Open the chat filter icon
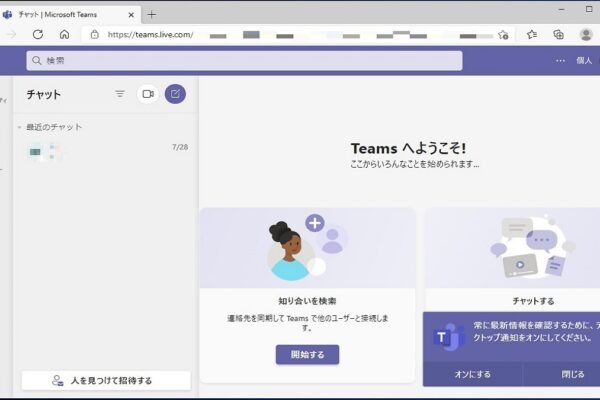Screen dimensions: 600x400 120,94
